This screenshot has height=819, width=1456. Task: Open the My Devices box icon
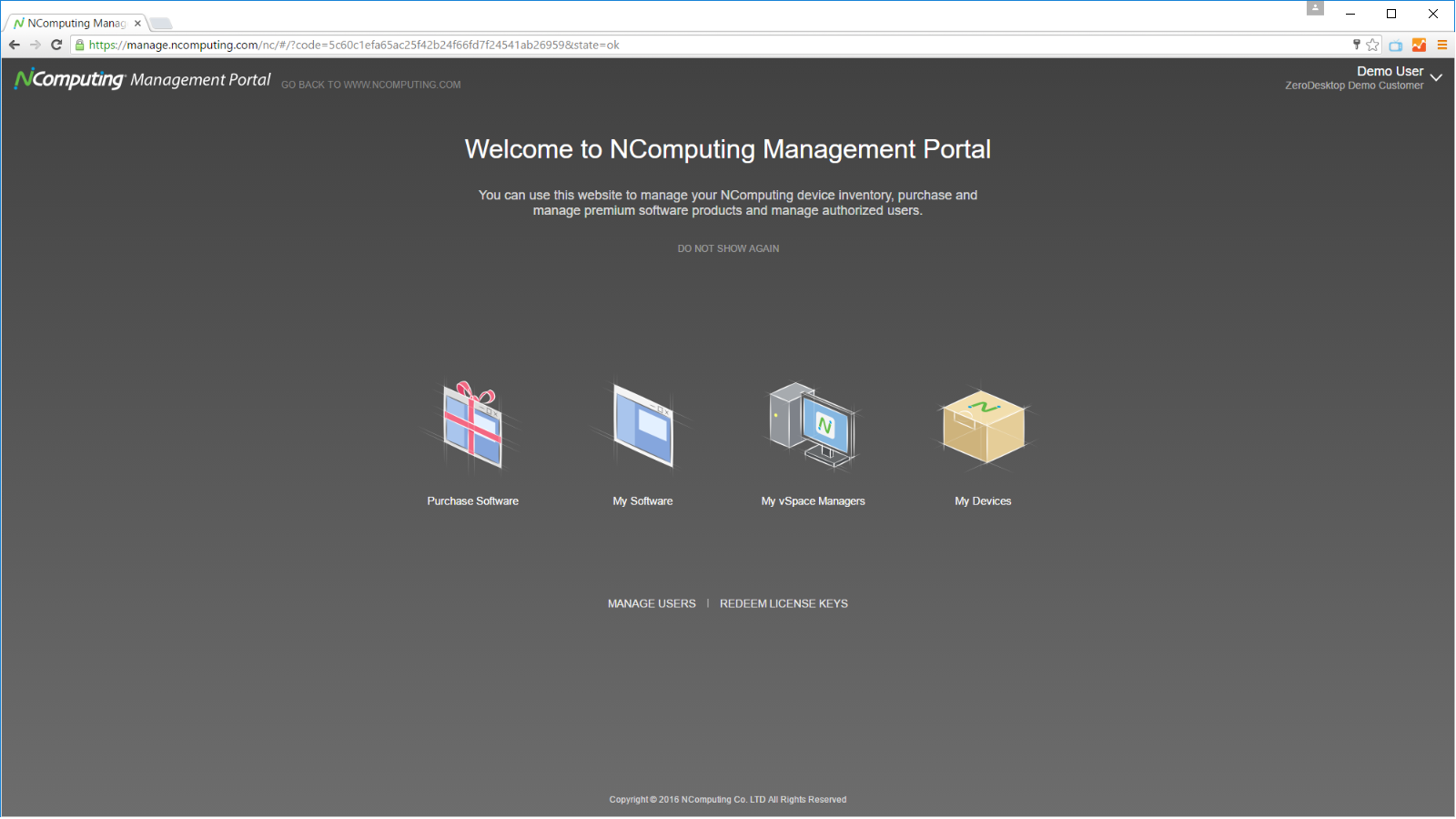coord(984,426)
